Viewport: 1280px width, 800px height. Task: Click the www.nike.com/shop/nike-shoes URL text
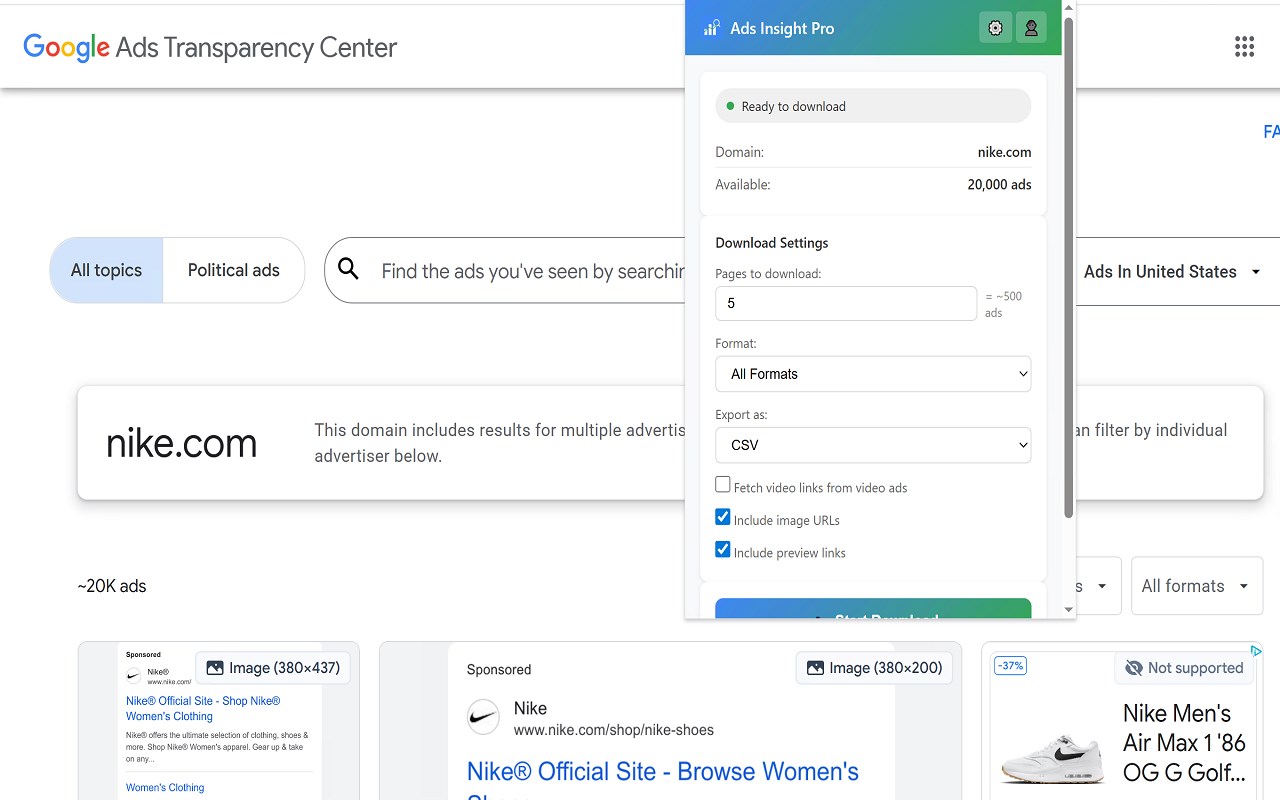coord(614,730)
